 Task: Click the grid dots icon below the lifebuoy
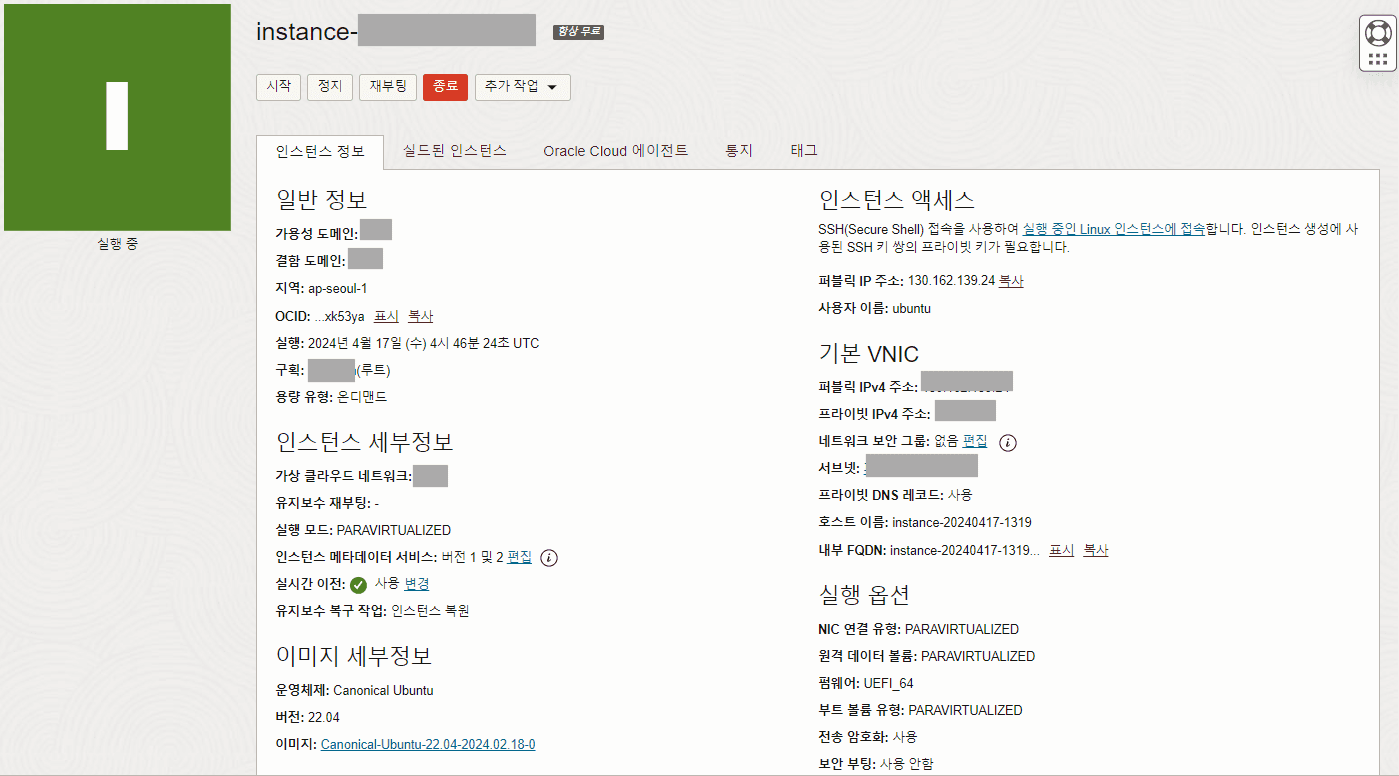[1378, 59]
